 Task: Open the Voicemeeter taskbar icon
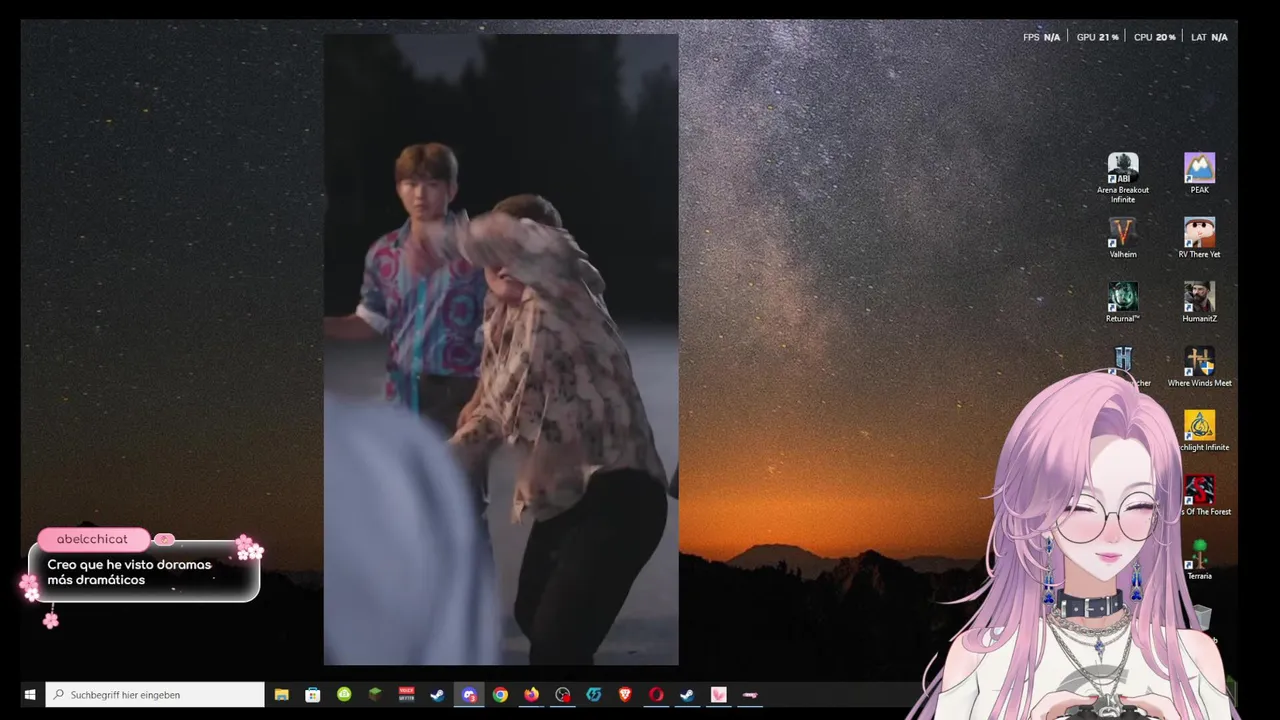tap(406, 694)
